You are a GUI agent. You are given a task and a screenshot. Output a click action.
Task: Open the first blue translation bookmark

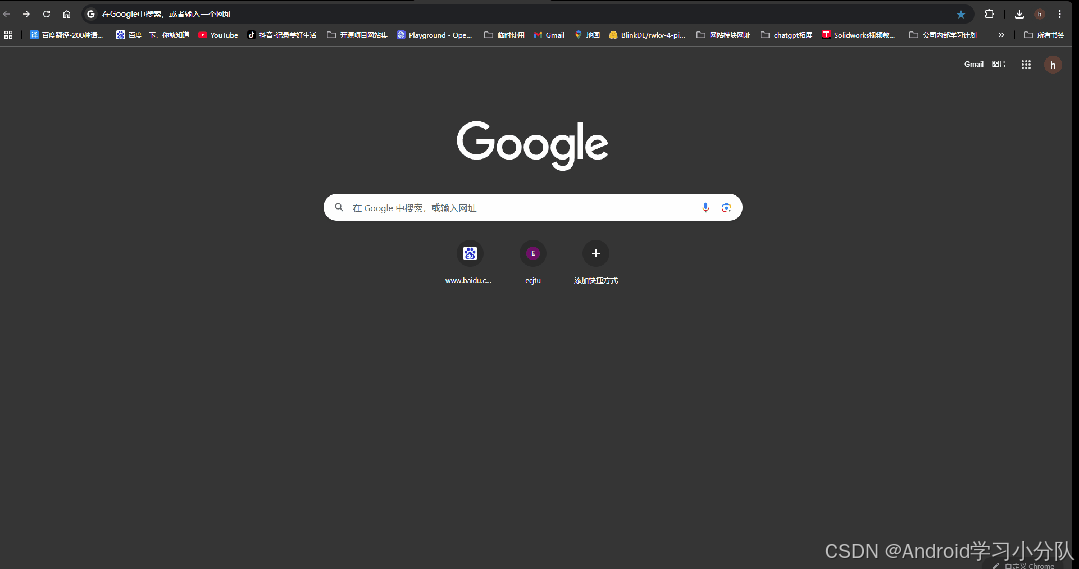pos(66,34)
